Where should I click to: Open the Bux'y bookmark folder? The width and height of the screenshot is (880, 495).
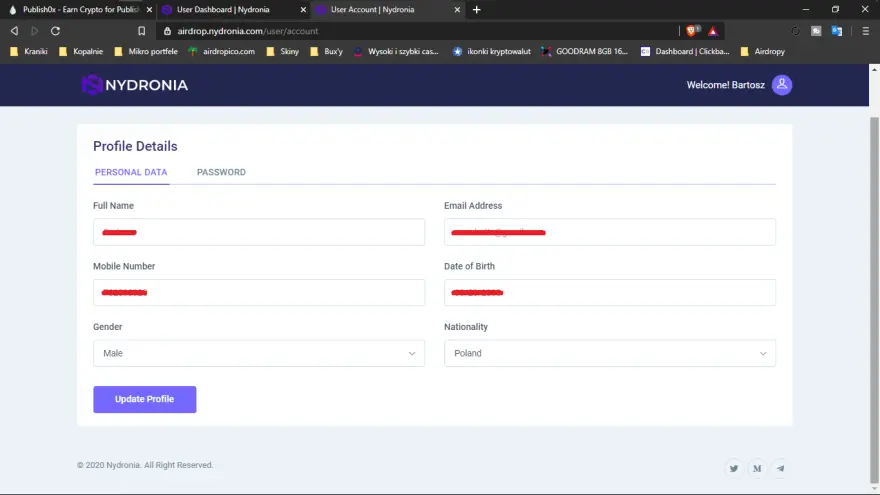pyautogui.click(x=327, y=51)
